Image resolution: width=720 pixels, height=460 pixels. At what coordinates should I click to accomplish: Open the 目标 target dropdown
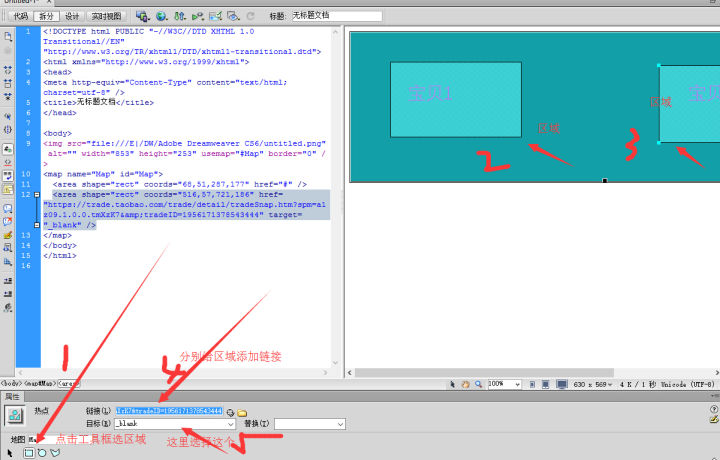[x=230, y=424]
